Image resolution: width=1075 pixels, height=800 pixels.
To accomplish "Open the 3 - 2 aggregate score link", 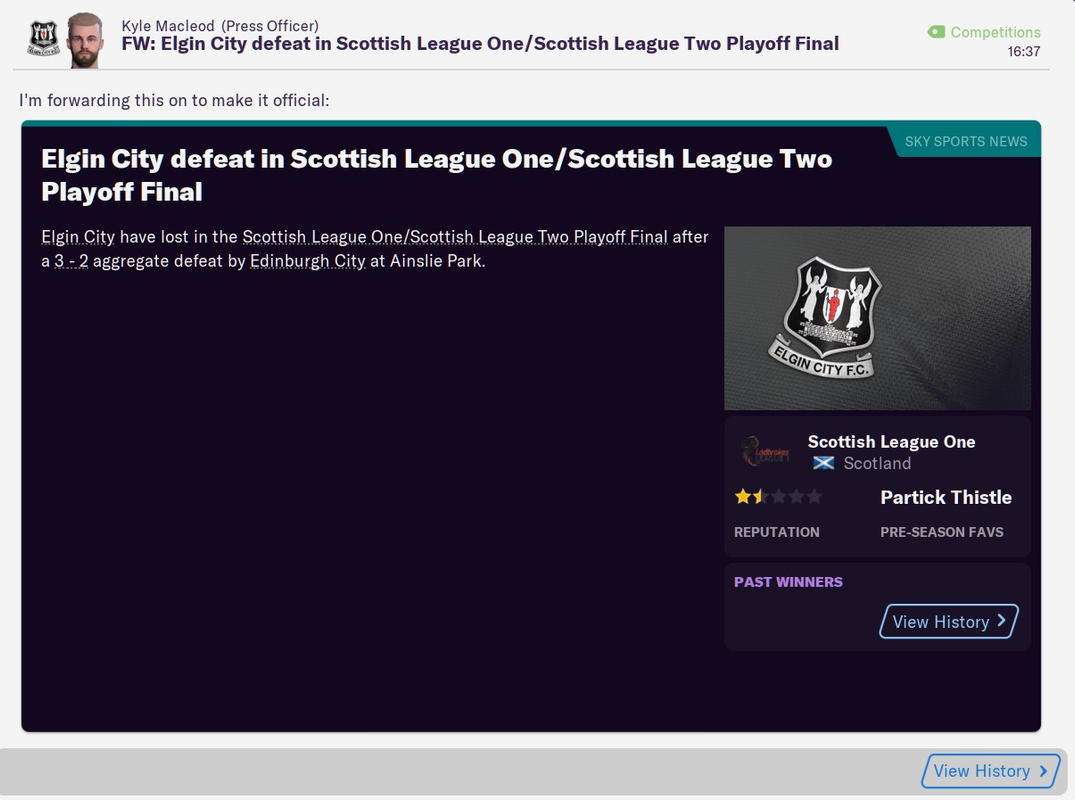I will 71,261.
